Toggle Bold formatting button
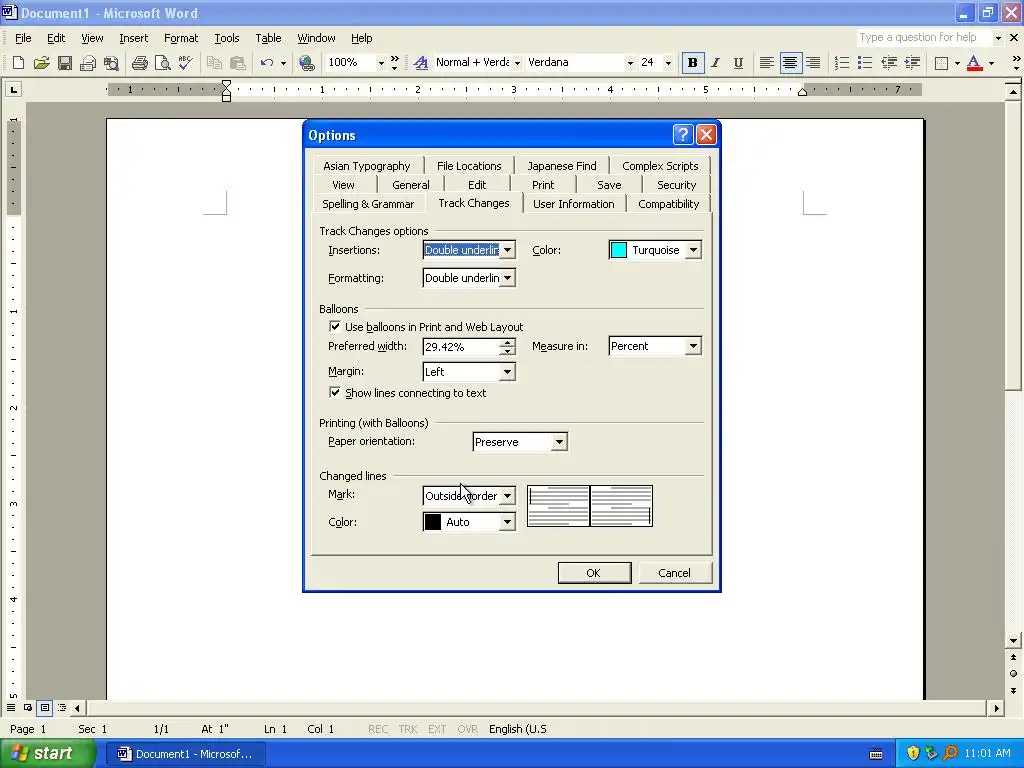 pos(692,63)
